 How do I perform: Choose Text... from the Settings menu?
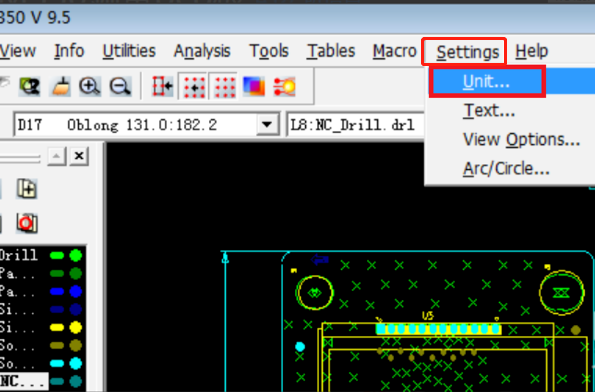tap(489, 111)
